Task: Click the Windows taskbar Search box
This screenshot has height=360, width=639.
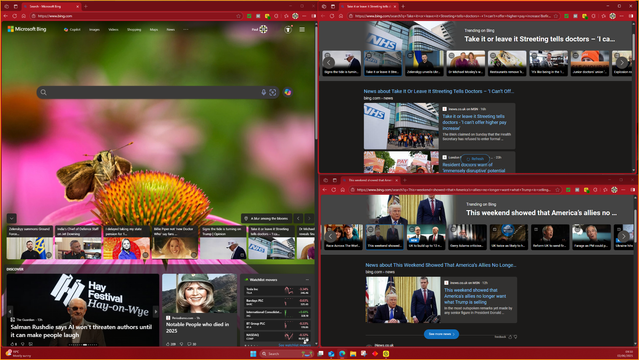Action: (x=286, y=353)
